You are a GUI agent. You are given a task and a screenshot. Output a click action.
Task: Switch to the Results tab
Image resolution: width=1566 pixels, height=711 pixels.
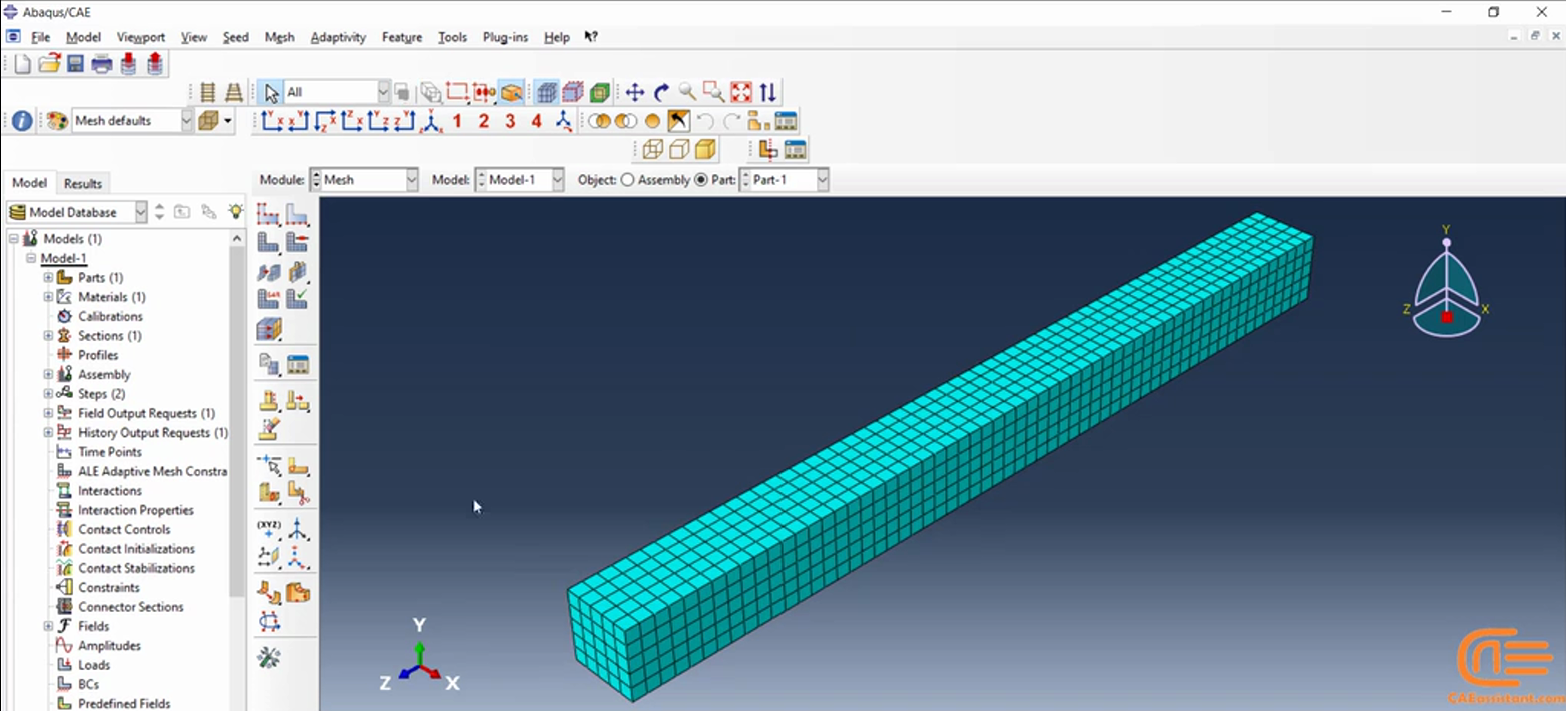click(x=83, y=183)
